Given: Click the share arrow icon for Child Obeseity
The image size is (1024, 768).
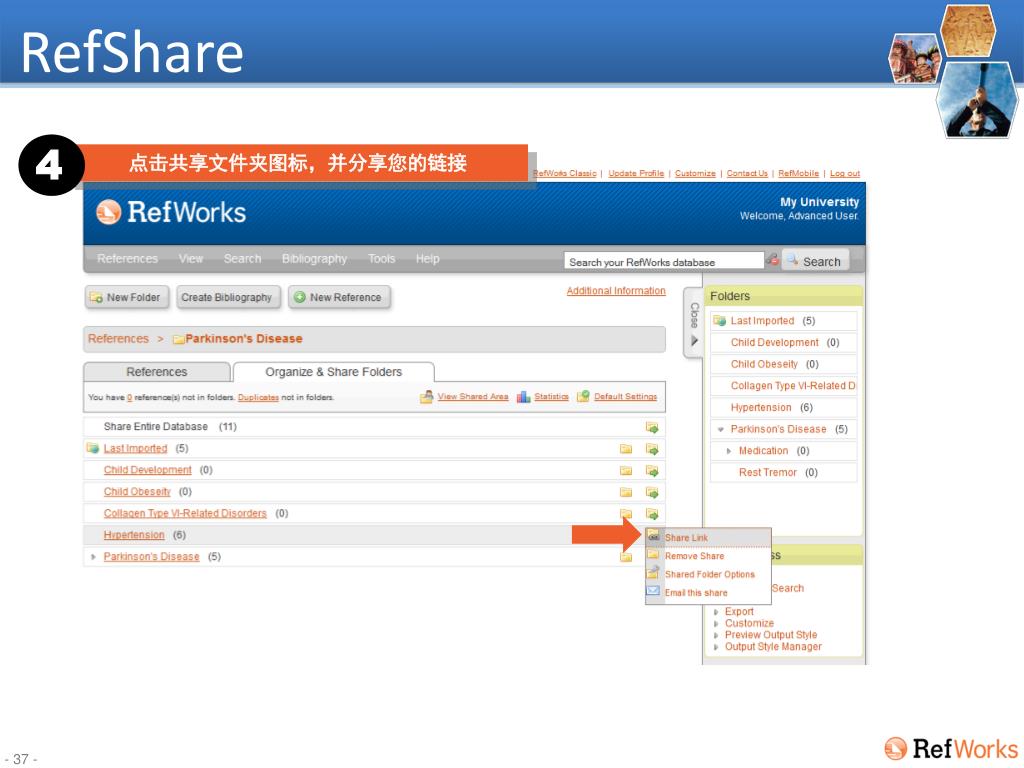Looking at the screenshot, I should 652,492.
